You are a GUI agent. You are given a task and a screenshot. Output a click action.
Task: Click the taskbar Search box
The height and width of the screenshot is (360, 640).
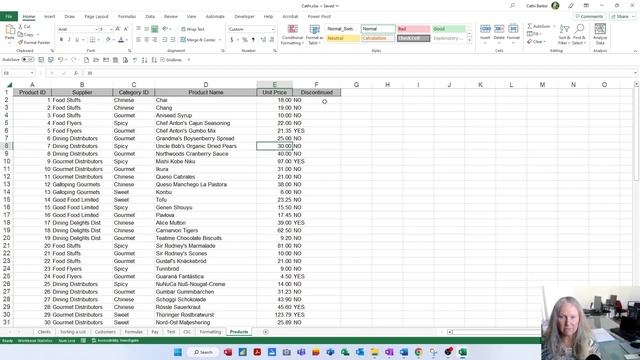click(x=203, y=352)
